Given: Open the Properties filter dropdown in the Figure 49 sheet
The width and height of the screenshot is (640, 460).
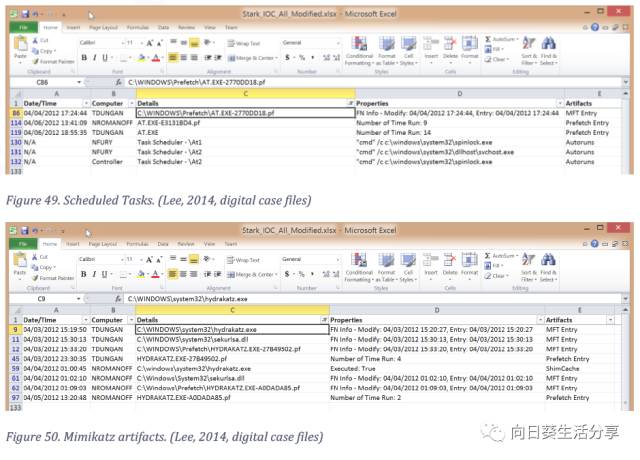Looking at the screenshot, I should [x=560, y=103].
